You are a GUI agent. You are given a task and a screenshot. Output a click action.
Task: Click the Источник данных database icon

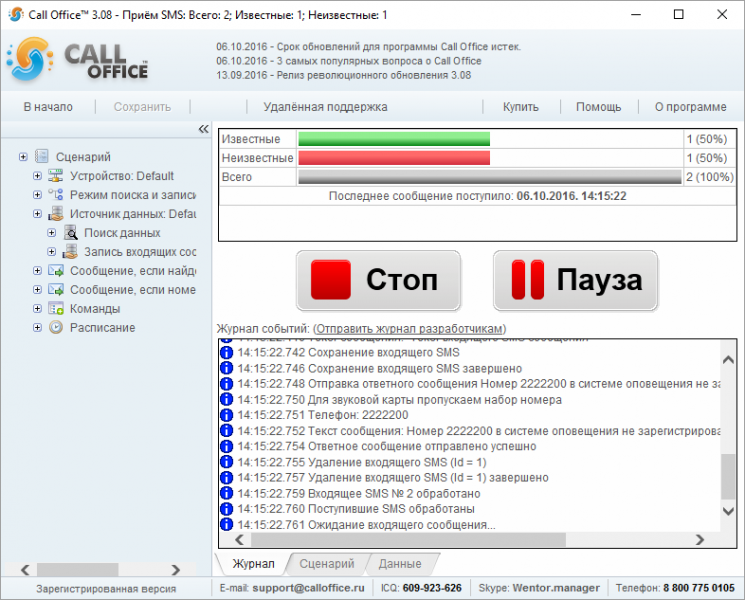(x=56, y=214)
